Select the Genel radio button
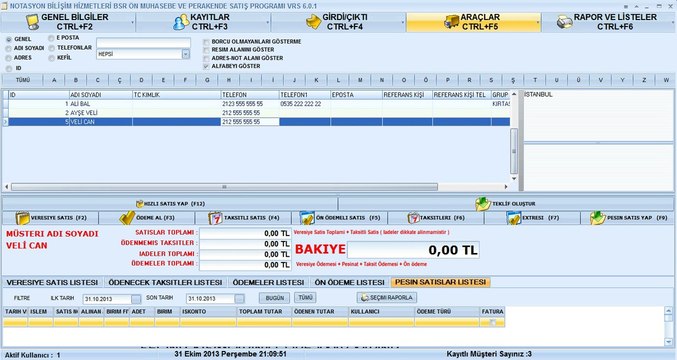 (9, 39)
